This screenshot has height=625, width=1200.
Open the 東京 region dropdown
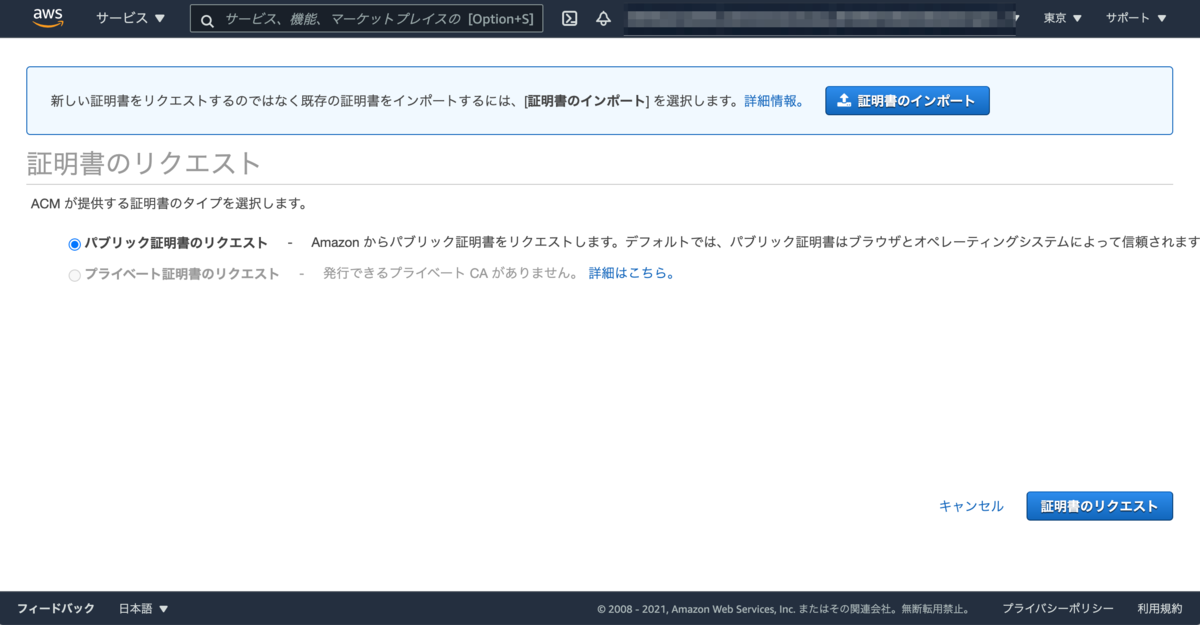point(1063,18)
